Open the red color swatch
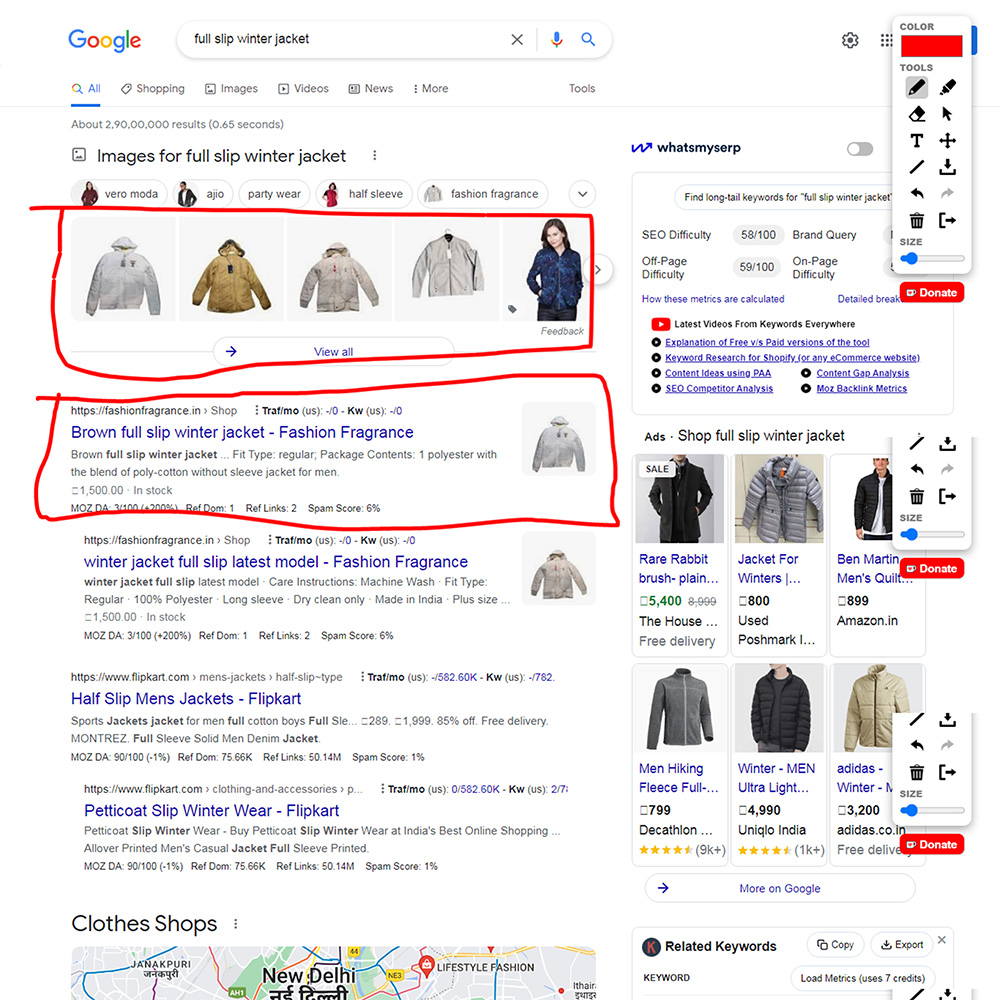The image size is (1000, 1000). tap(930, 47)
